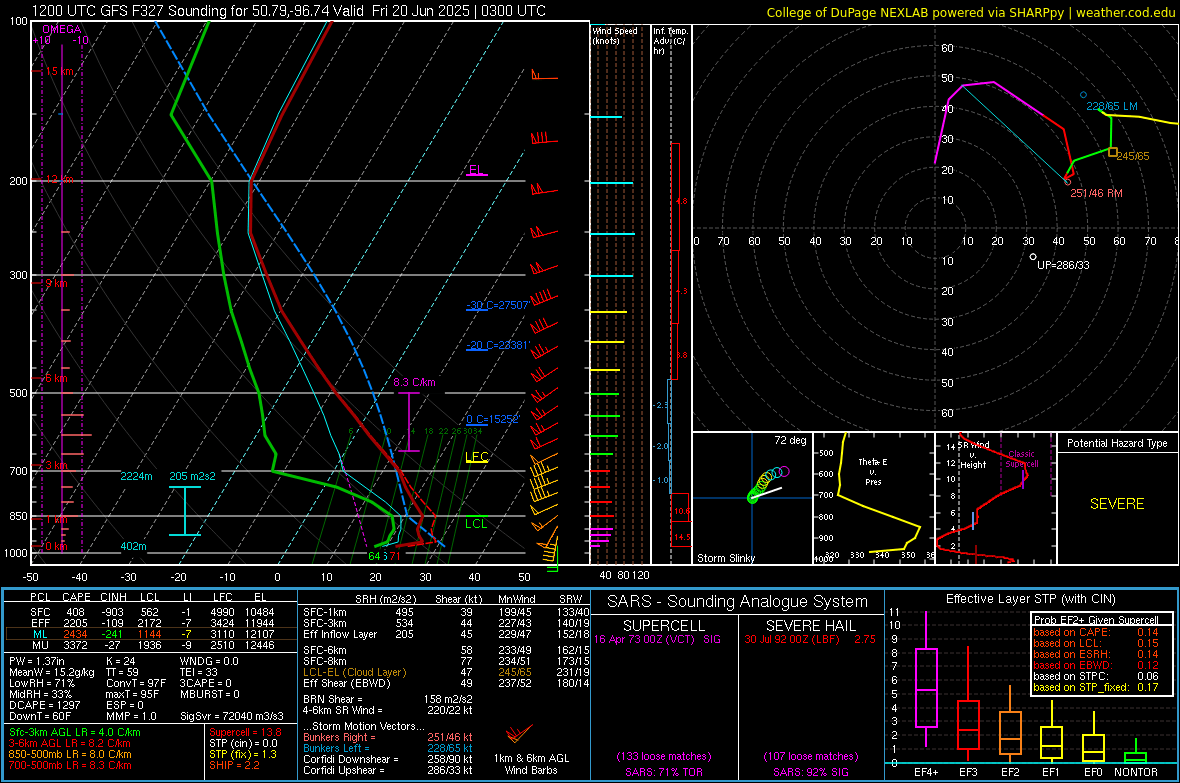The width and height of the screenshot is (1180, 783).
Task: Click the based on STP_fixed: 0.17 line
Action: [1096, 687]
